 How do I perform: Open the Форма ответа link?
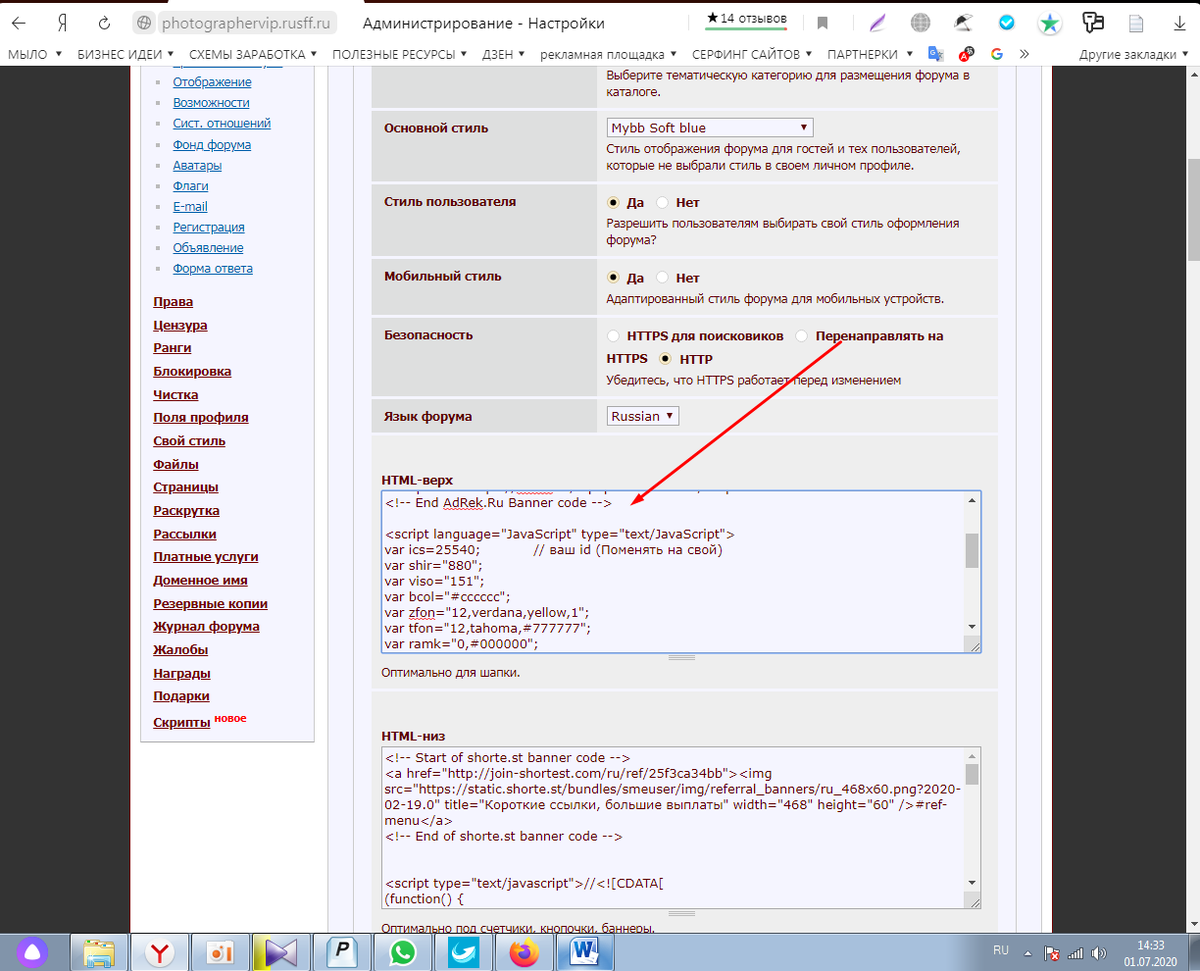click(x=213, y=268)
